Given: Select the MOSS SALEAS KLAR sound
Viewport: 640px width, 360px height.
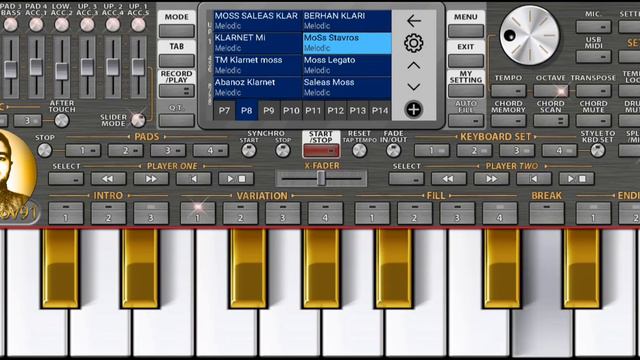Looking at the screenshot, I should pyautogui.click(x=258, y=21).
